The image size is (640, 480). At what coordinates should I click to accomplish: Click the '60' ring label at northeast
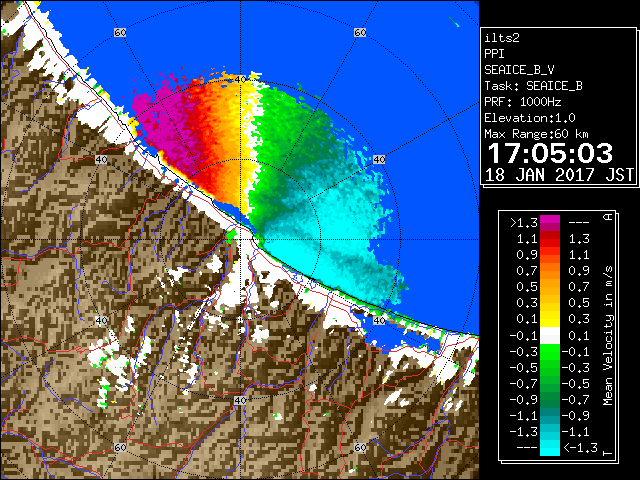(x=360, y=32)
